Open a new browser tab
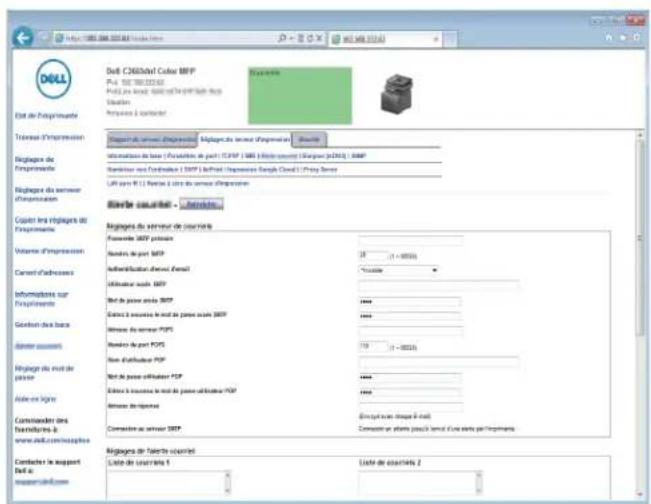651x504 pixels. (x=449, y=39)
